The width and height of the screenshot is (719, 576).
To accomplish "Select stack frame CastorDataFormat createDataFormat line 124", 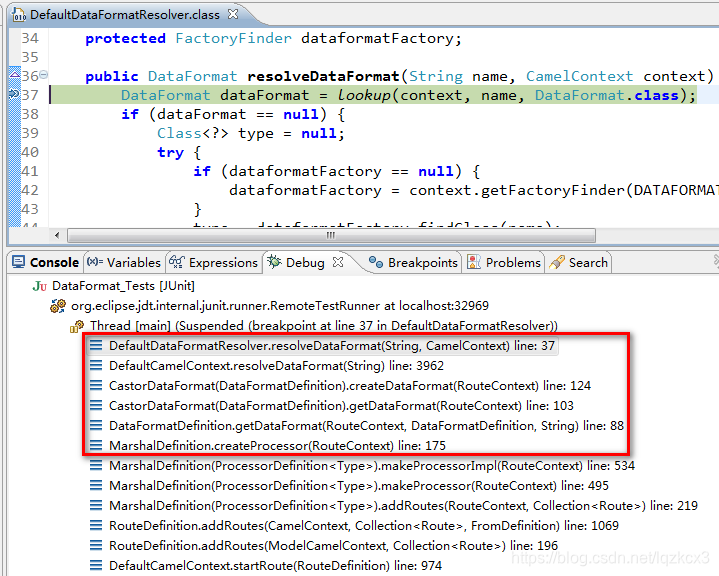I will [350, 386].
